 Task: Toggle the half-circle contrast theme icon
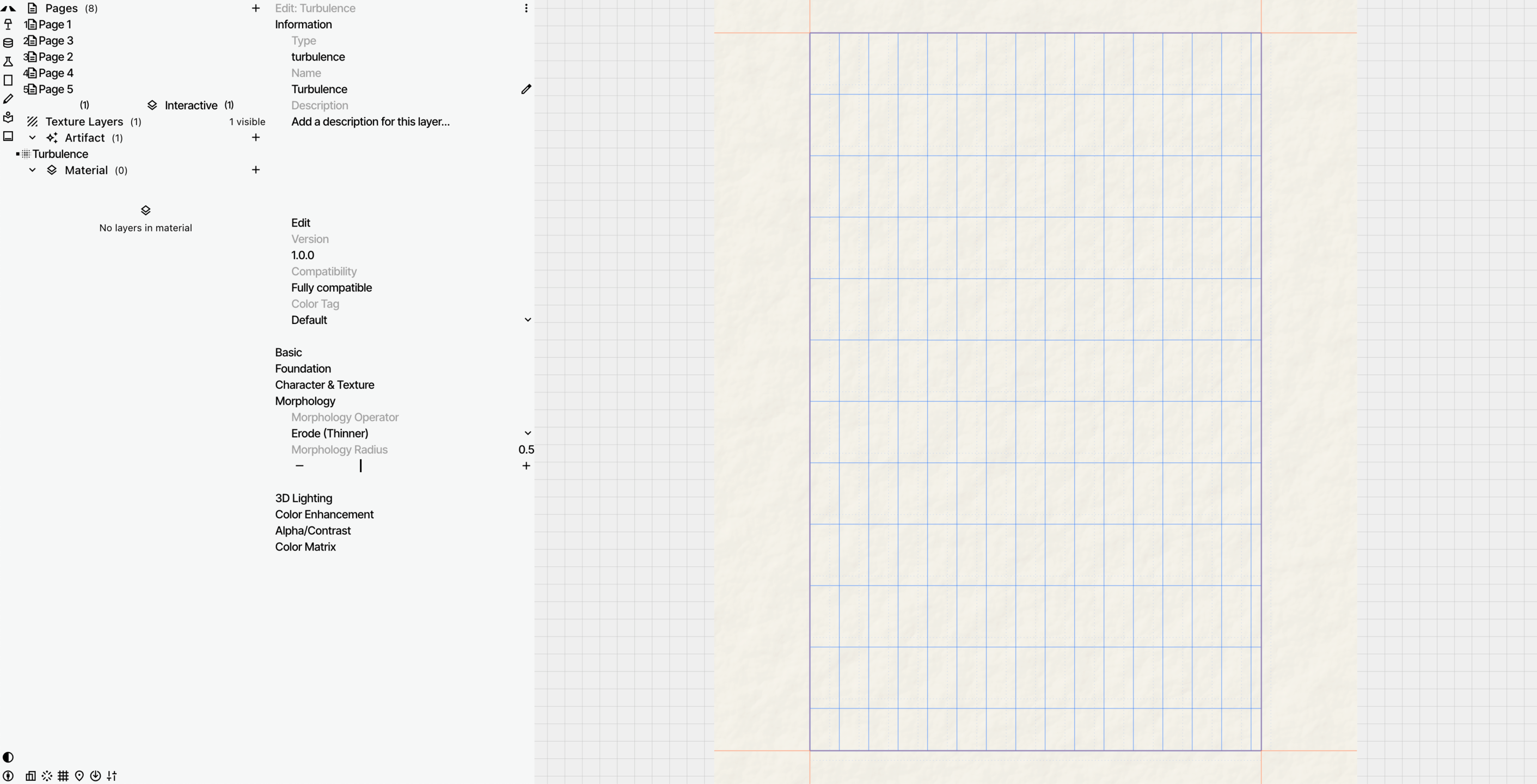[8, 757]
